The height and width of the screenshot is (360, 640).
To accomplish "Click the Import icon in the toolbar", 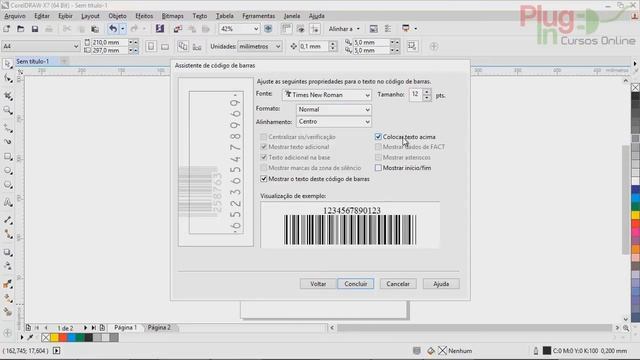I will pyautogui.click(x=178, y=29).
